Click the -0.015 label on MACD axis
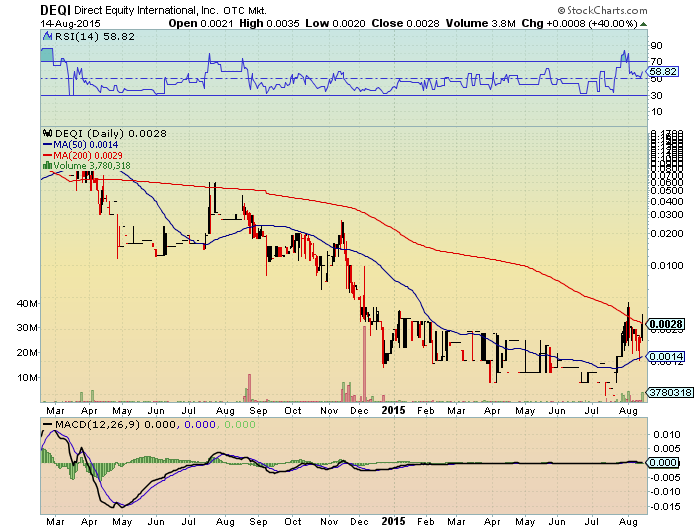Viewport: 700px width, 530px height. coord(666,507)
